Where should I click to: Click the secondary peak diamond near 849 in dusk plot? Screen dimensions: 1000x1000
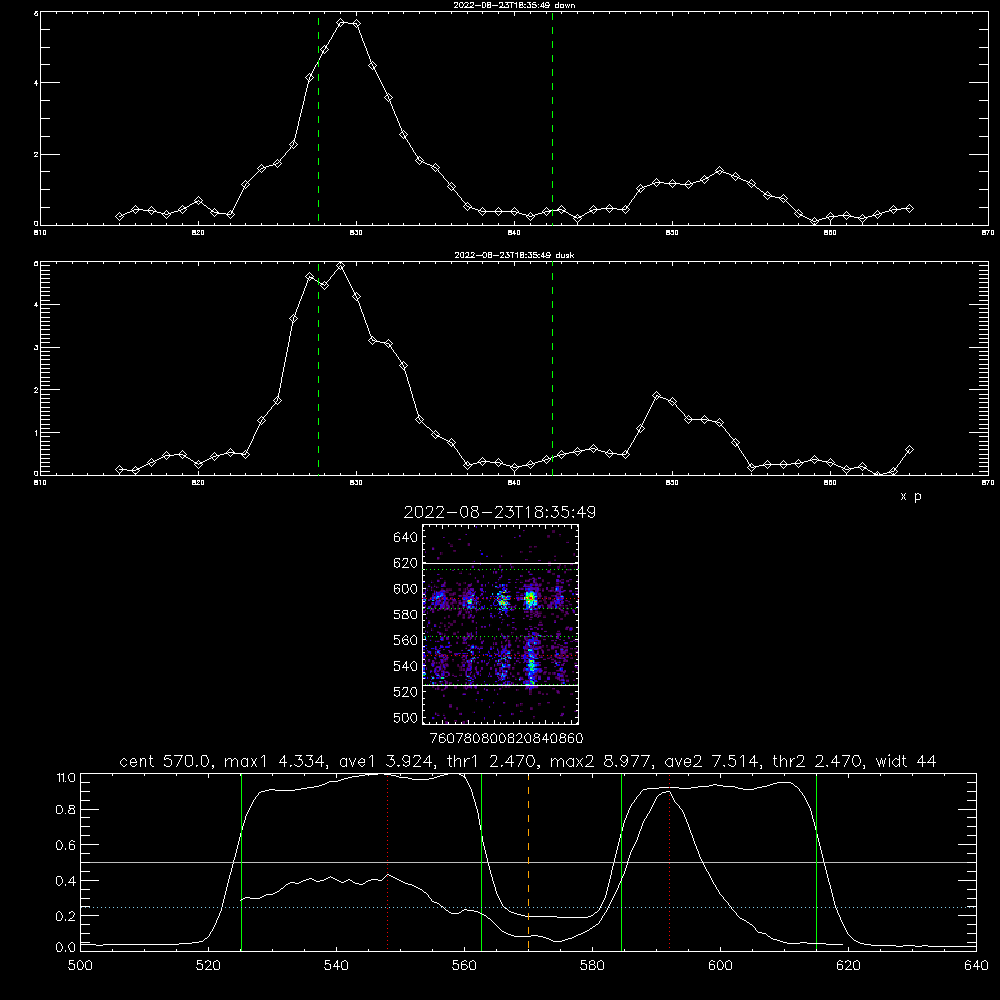[x=657, y=395]
